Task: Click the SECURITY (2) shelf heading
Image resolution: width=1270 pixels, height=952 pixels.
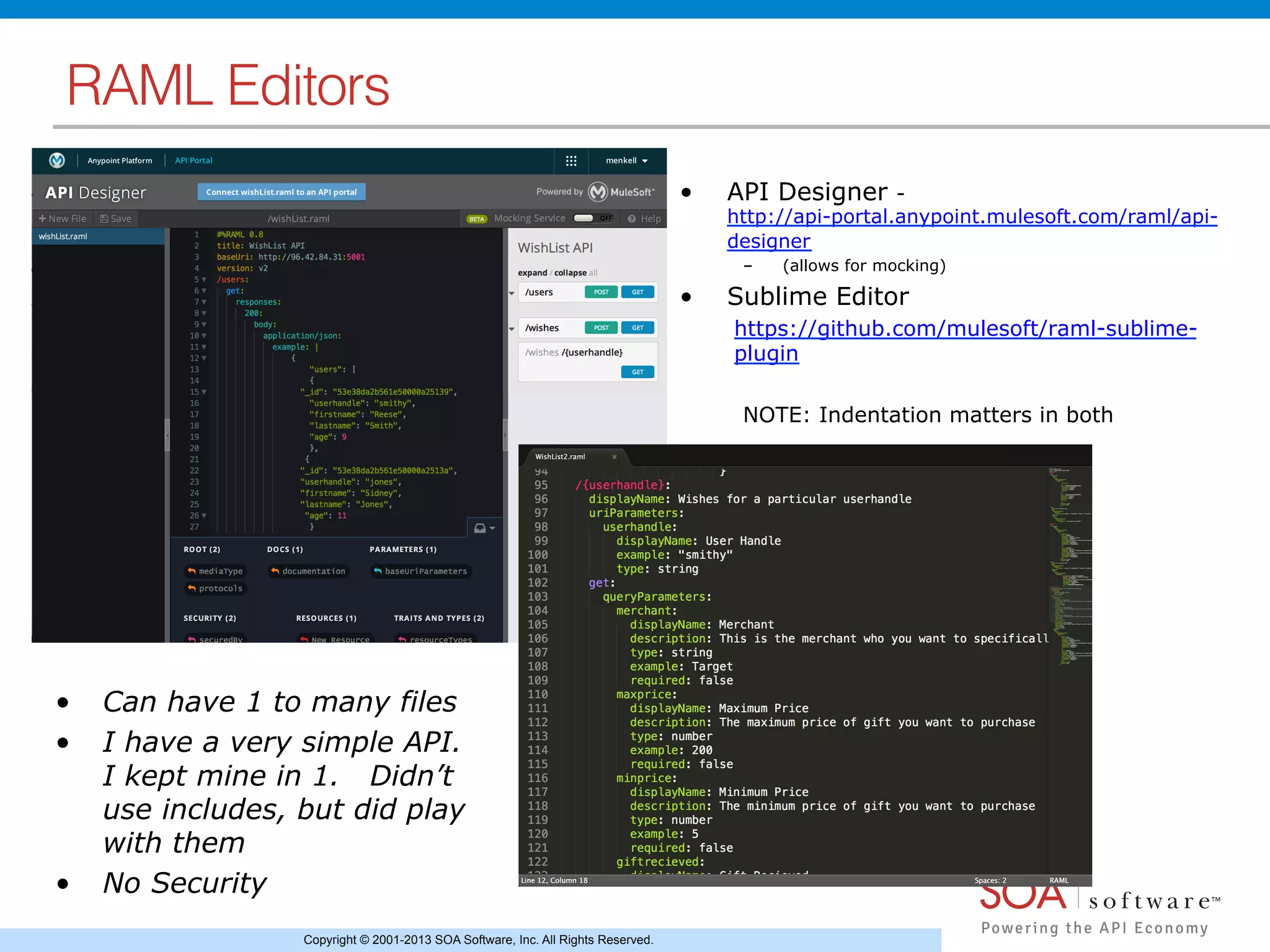Action: tap(210, 619)
